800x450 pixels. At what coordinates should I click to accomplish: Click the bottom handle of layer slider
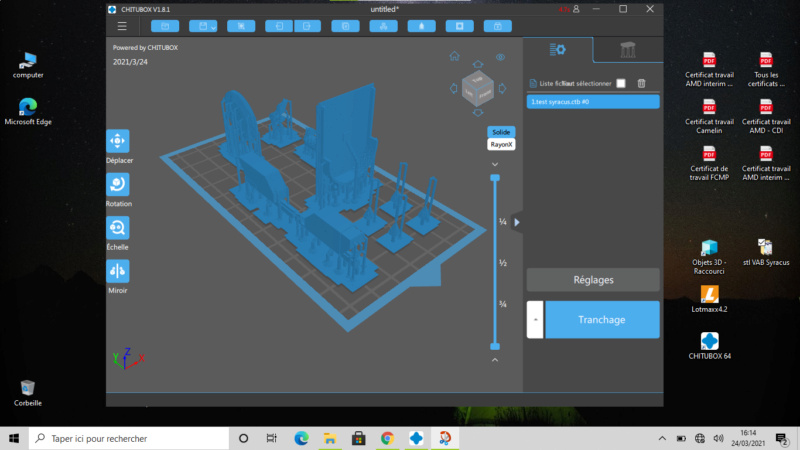click(x=495, y=346)
